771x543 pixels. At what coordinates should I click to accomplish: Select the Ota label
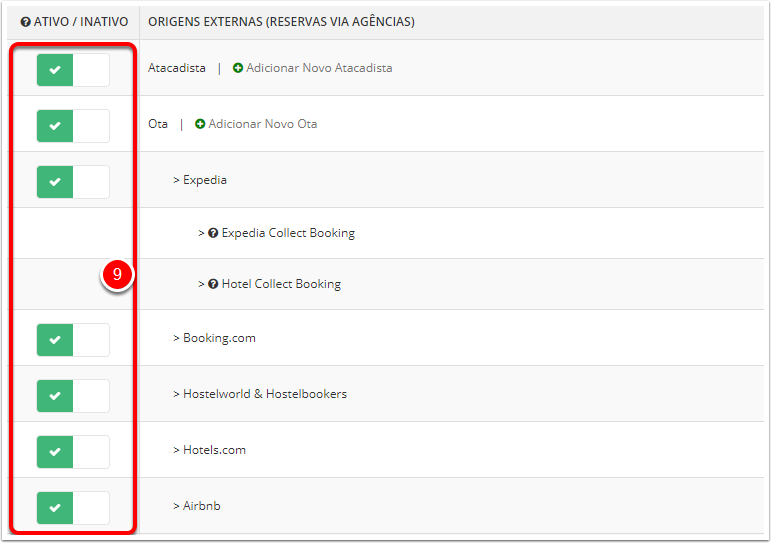[158, 124]
